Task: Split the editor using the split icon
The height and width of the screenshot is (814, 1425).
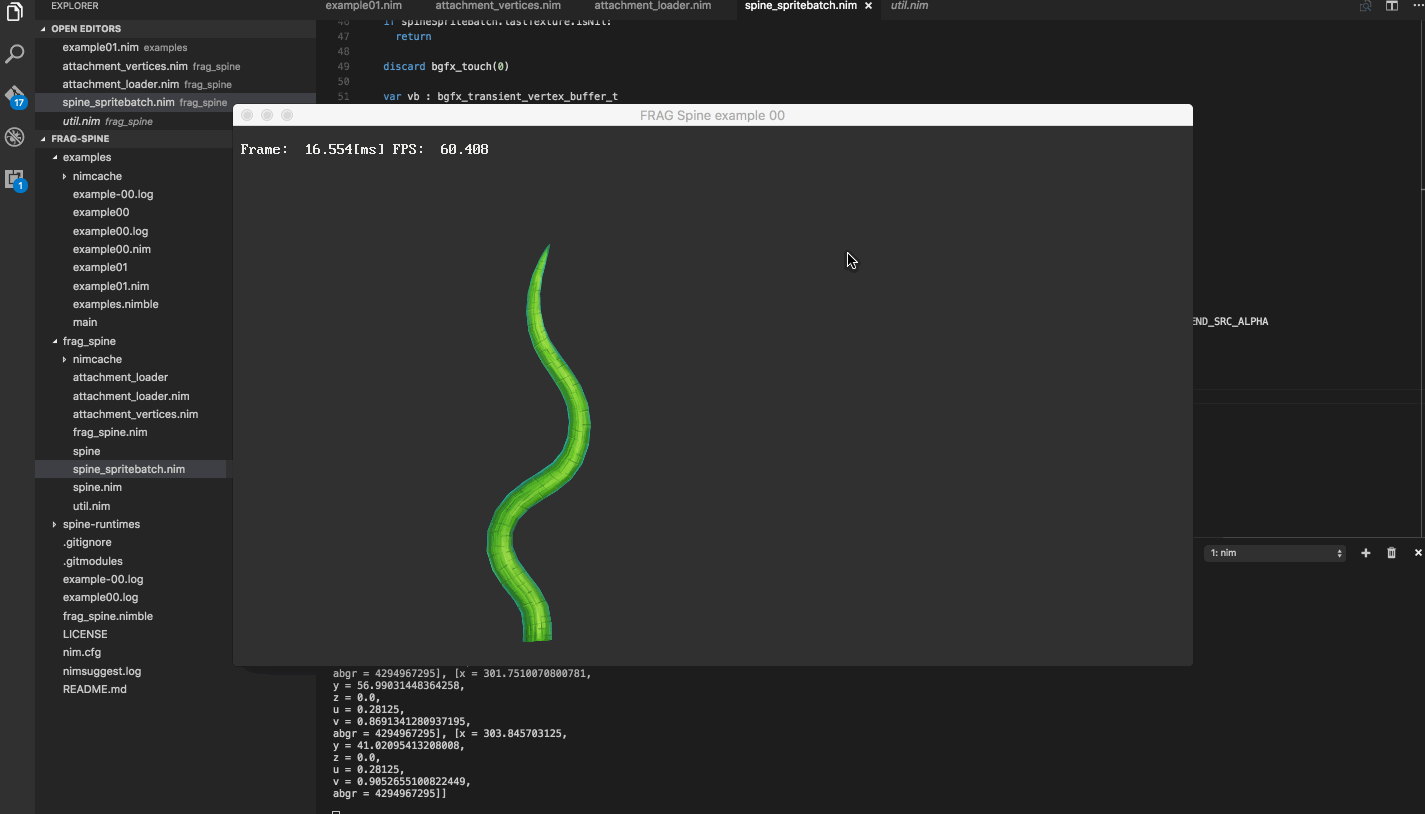Action: (x=1391, y=6)
